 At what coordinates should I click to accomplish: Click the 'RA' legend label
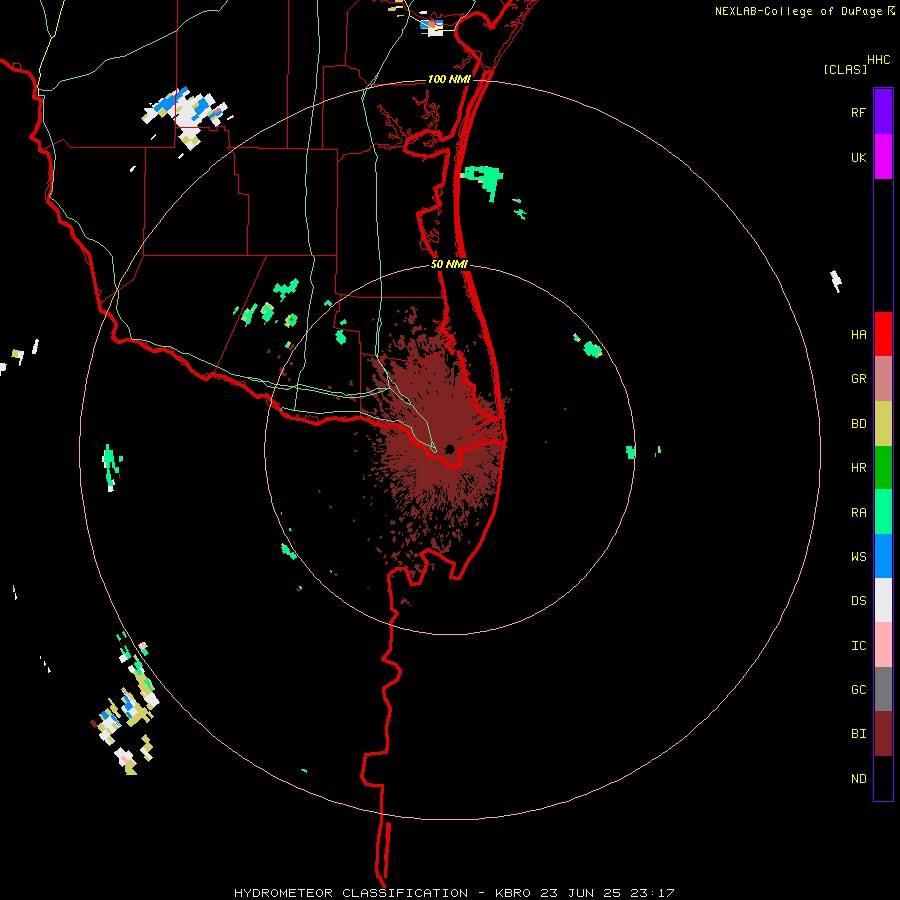pyautogui.click(x=858, y=513)
